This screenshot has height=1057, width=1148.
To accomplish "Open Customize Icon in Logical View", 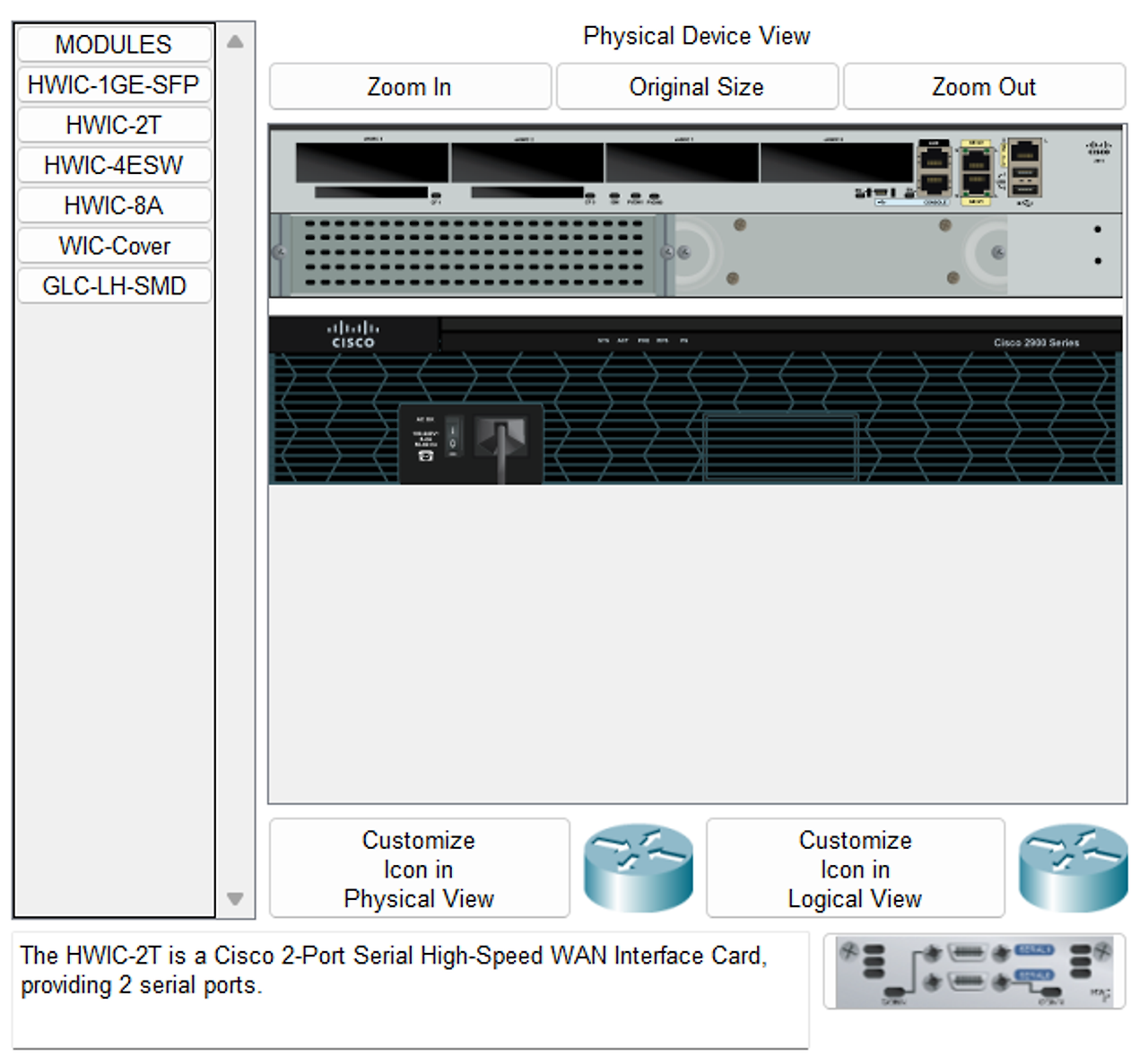I will point(855,869).
